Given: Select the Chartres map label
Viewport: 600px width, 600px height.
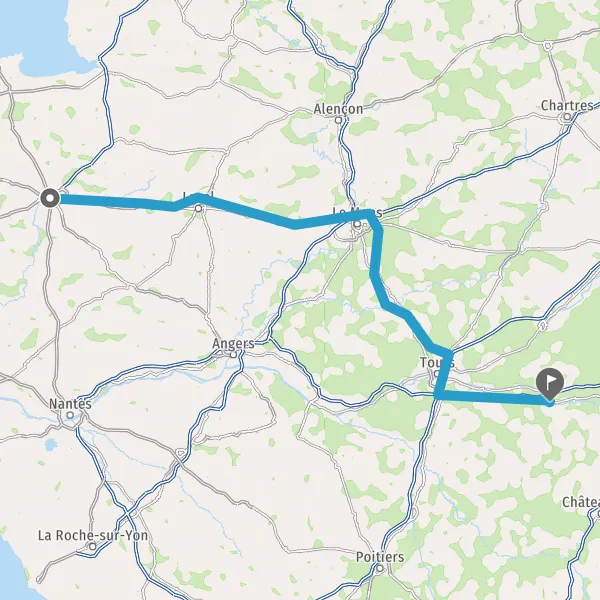Looking at the screenshot, I should [x=567, y=105].
